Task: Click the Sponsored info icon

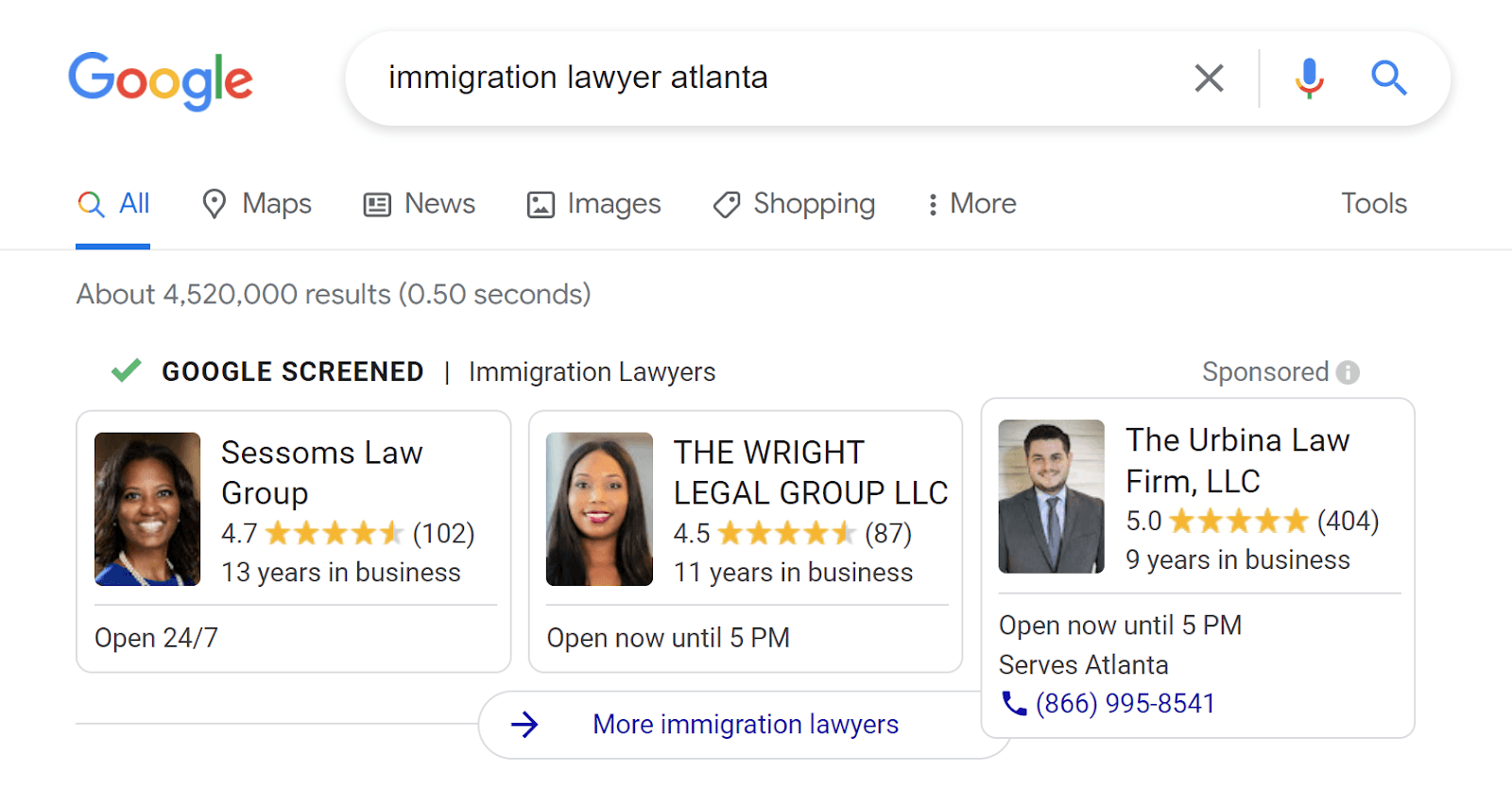Action: point(1349,372)
